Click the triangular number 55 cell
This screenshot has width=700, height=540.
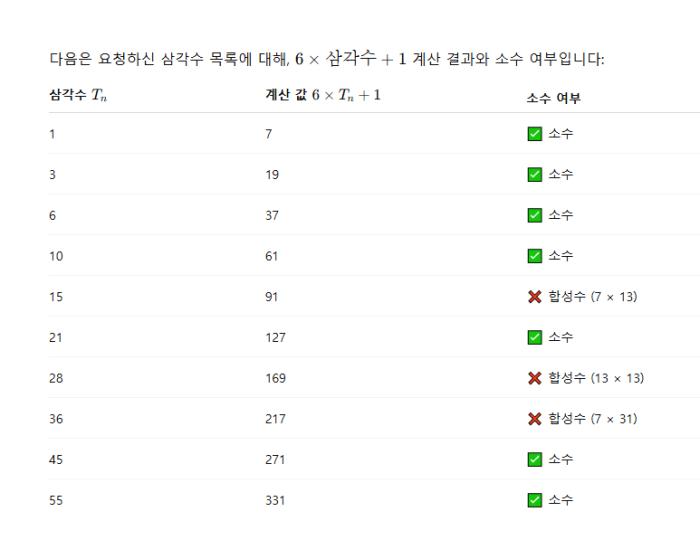click(56, 500)
